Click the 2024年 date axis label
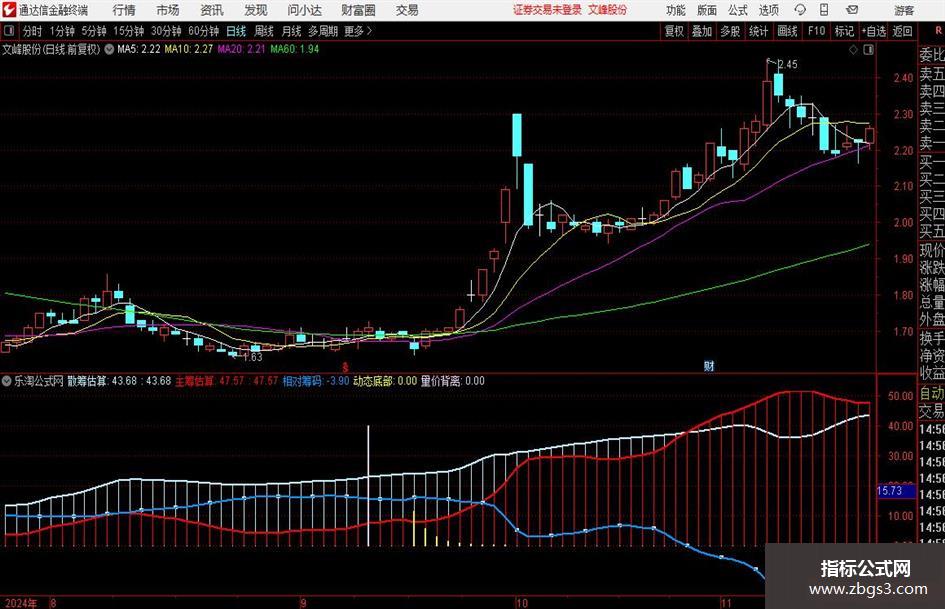This screenshot has width=945, height=609. (x=21, y=603)
